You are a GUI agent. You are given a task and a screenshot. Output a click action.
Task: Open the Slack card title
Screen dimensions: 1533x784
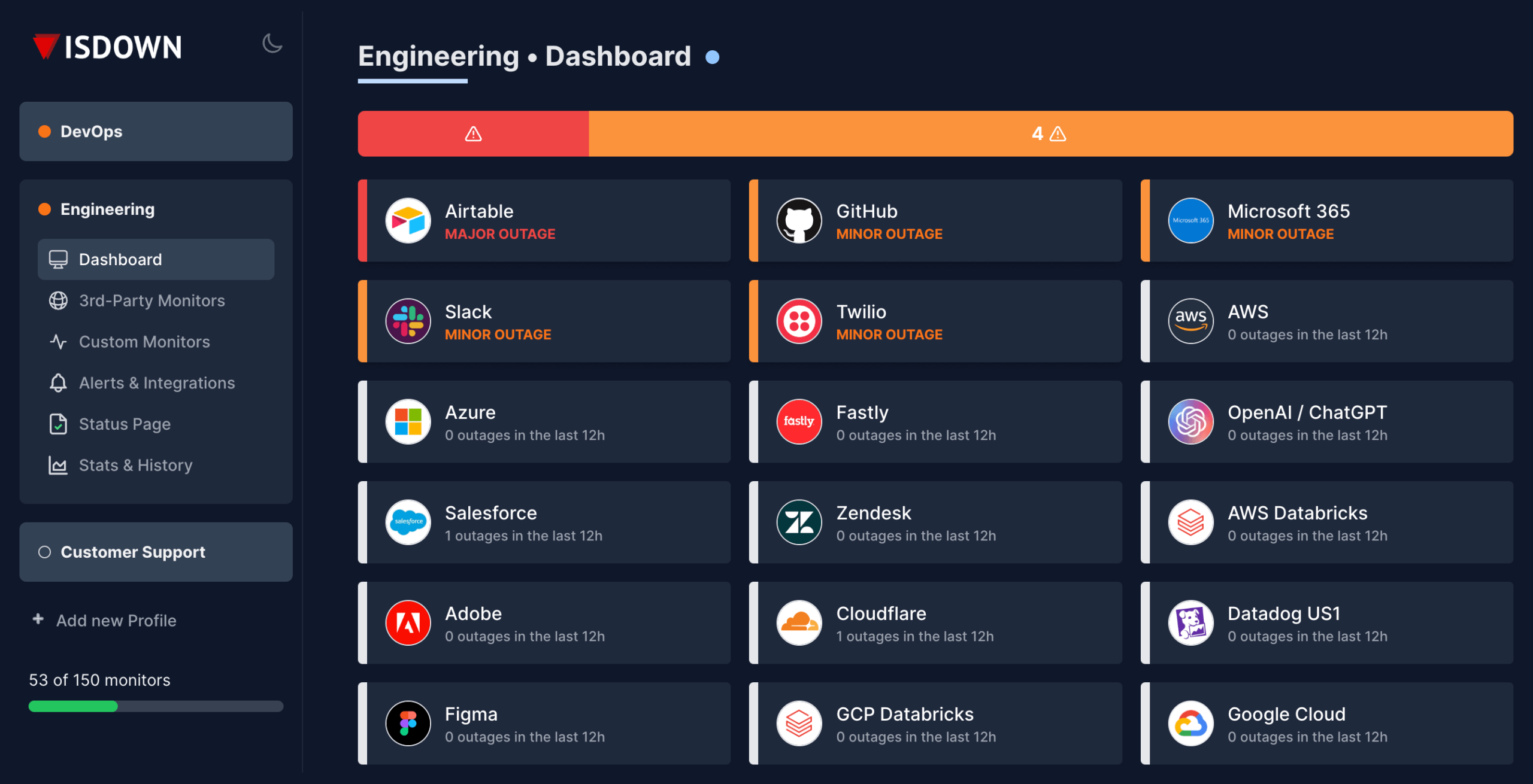click(468, 312)
